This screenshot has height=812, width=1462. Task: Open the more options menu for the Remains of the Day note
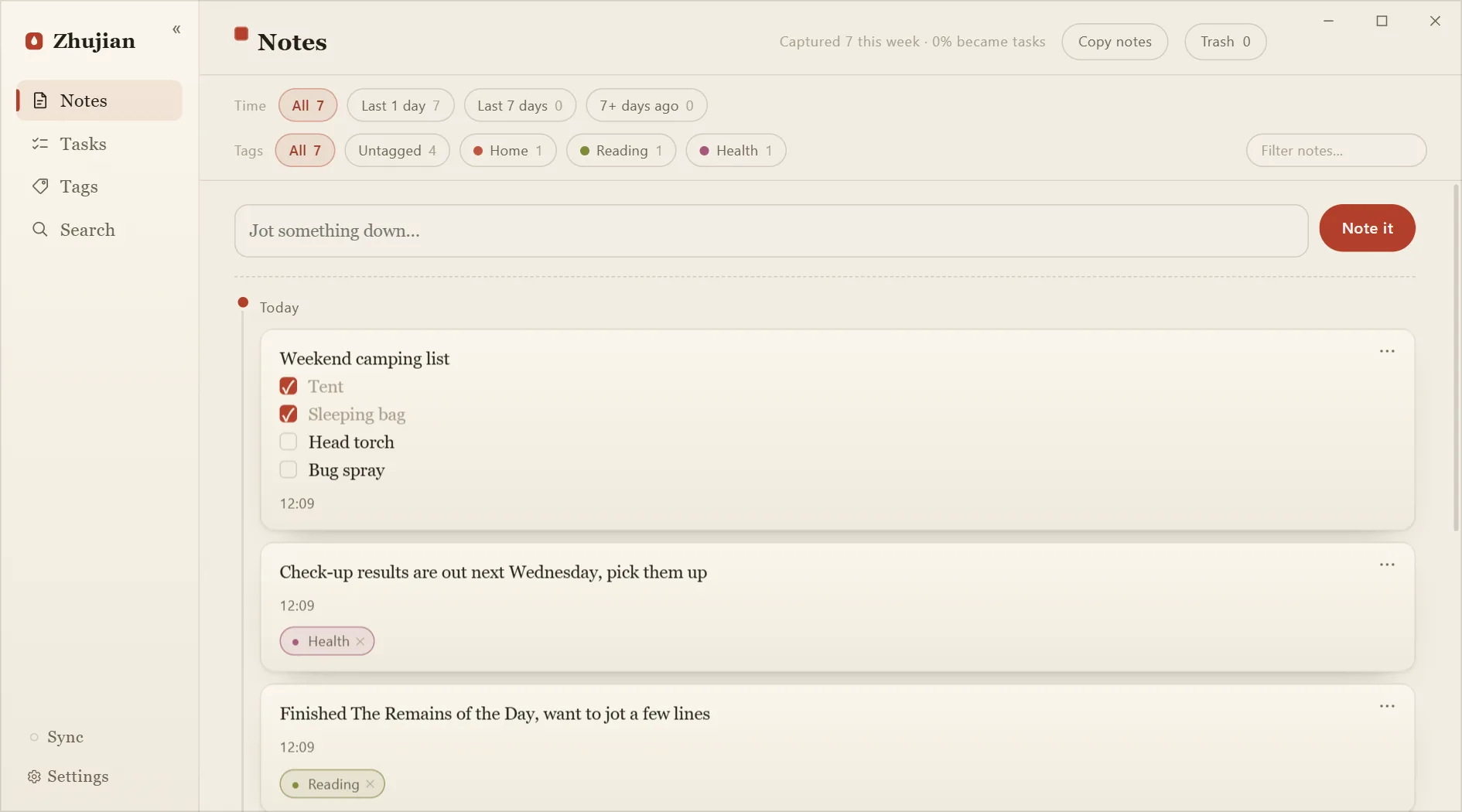pyautogui.click(x=1387, y=706)
